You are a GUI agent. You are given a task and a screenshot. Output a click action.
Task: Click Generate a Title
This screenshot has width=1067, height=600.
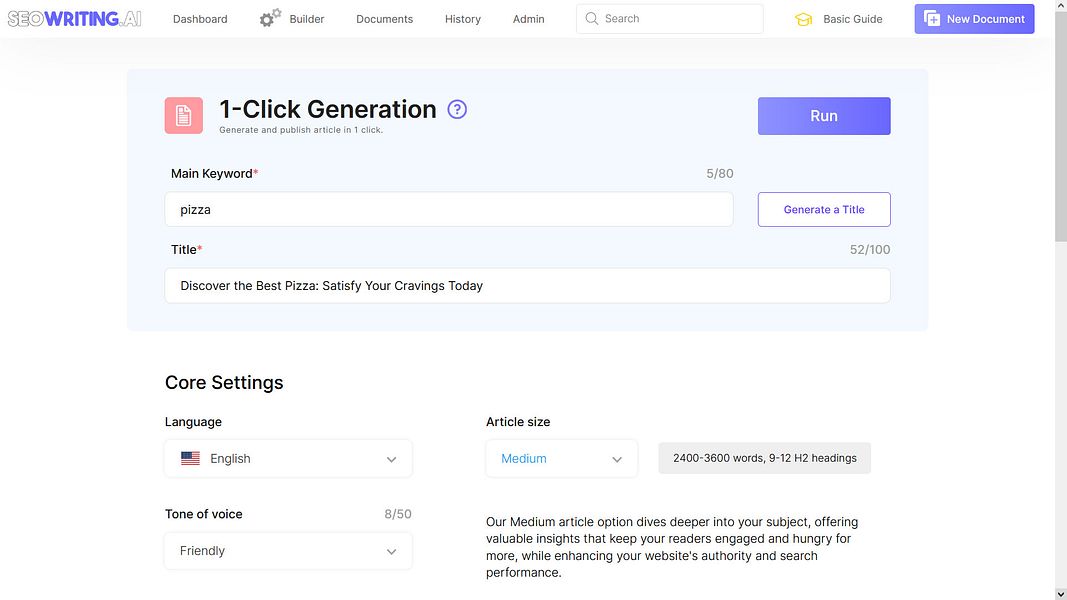823,209
